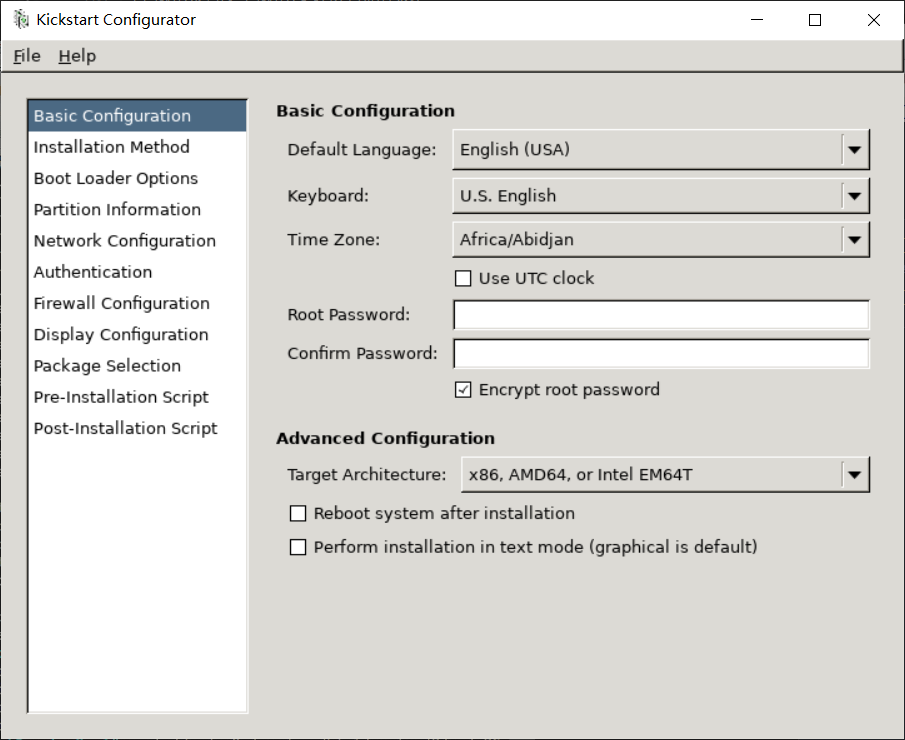The width and height of the screenshot is (905, 740).
Task: Expand the Time Zone dropdown
Action: pos(854,240)
